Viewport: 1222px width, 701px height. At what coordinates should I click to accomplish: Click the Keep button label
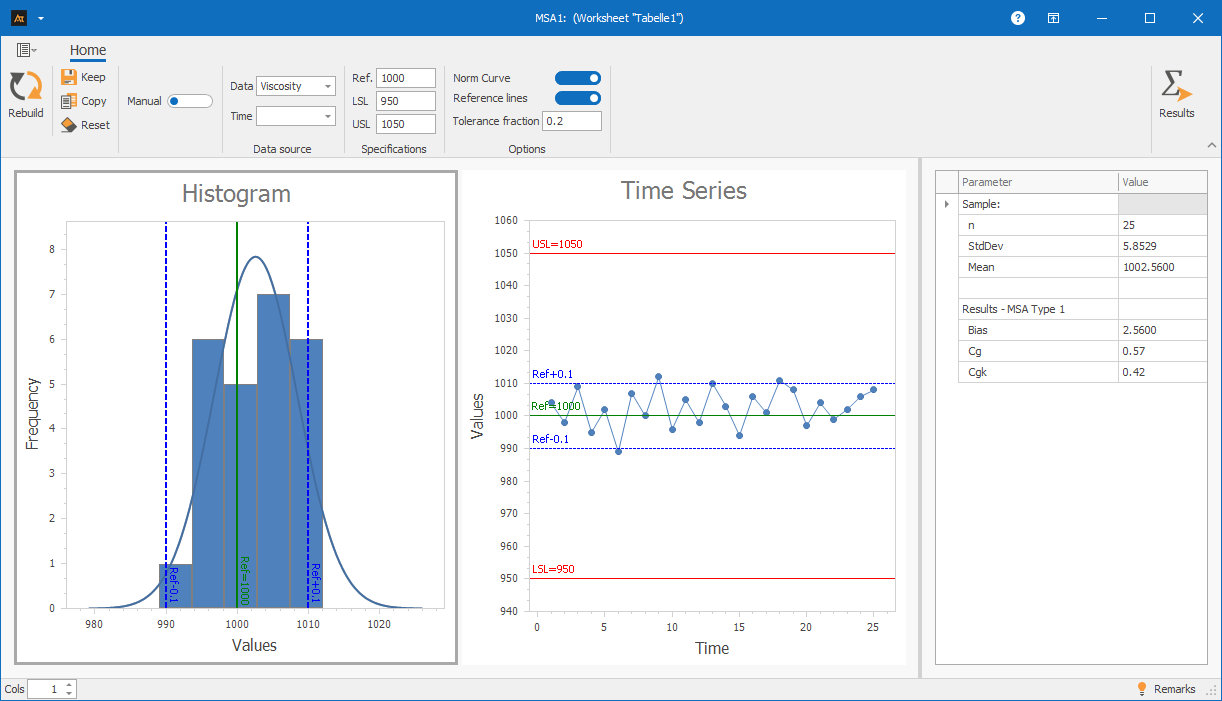[x=93, y=77]
